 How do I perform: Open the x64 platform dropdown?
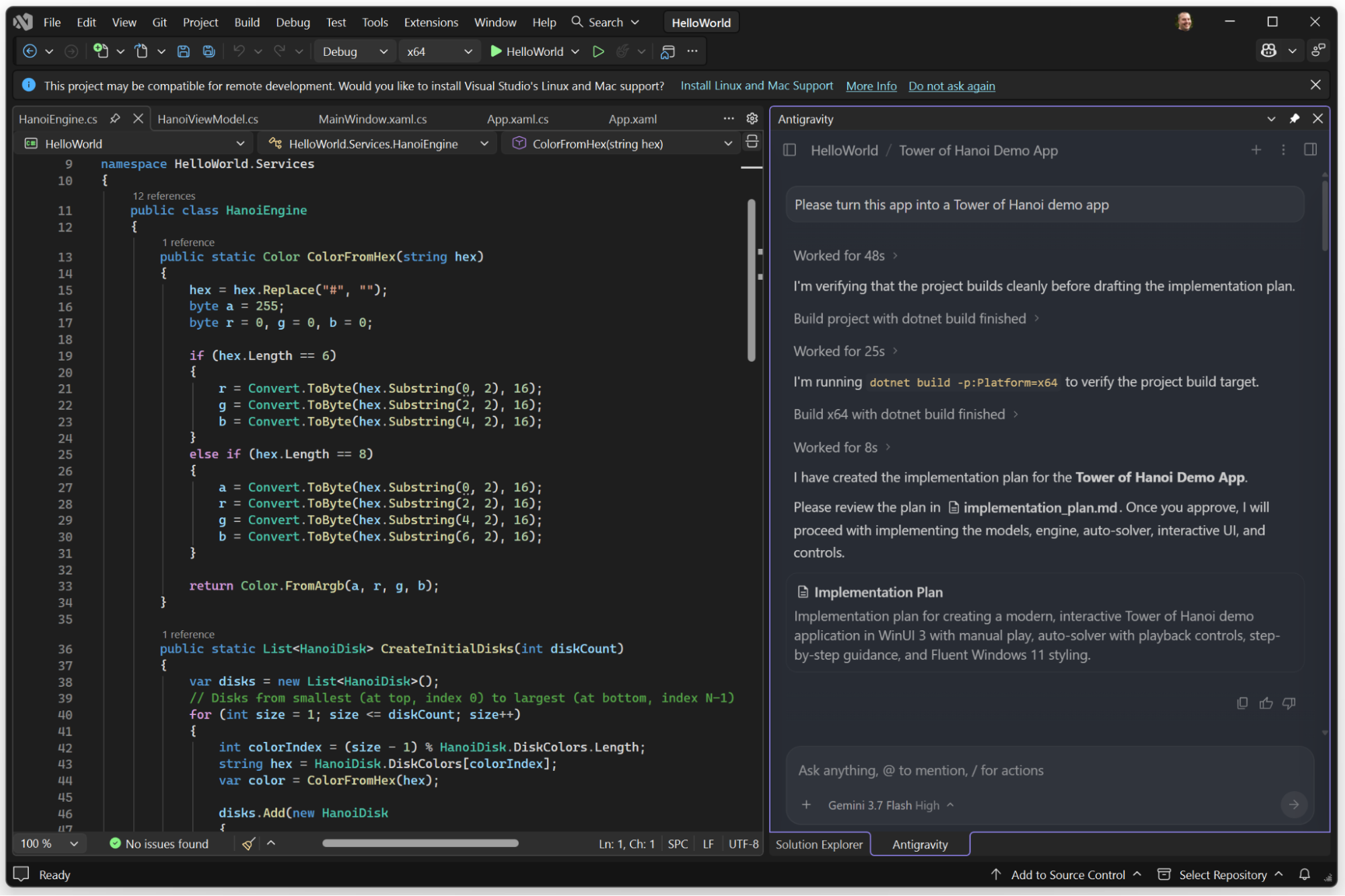tap(439, 51)
